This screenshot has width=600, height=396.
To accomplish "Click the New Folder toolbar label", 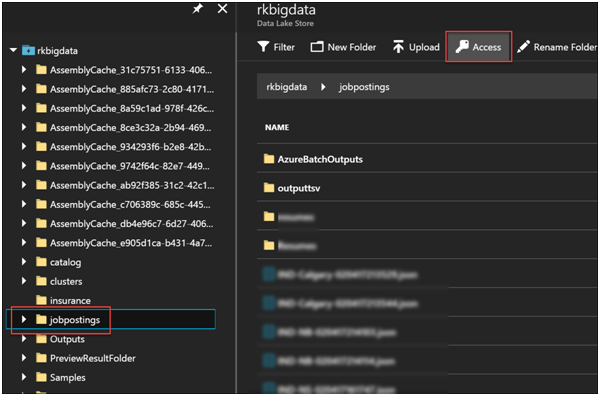I will (x=352, y=47).
